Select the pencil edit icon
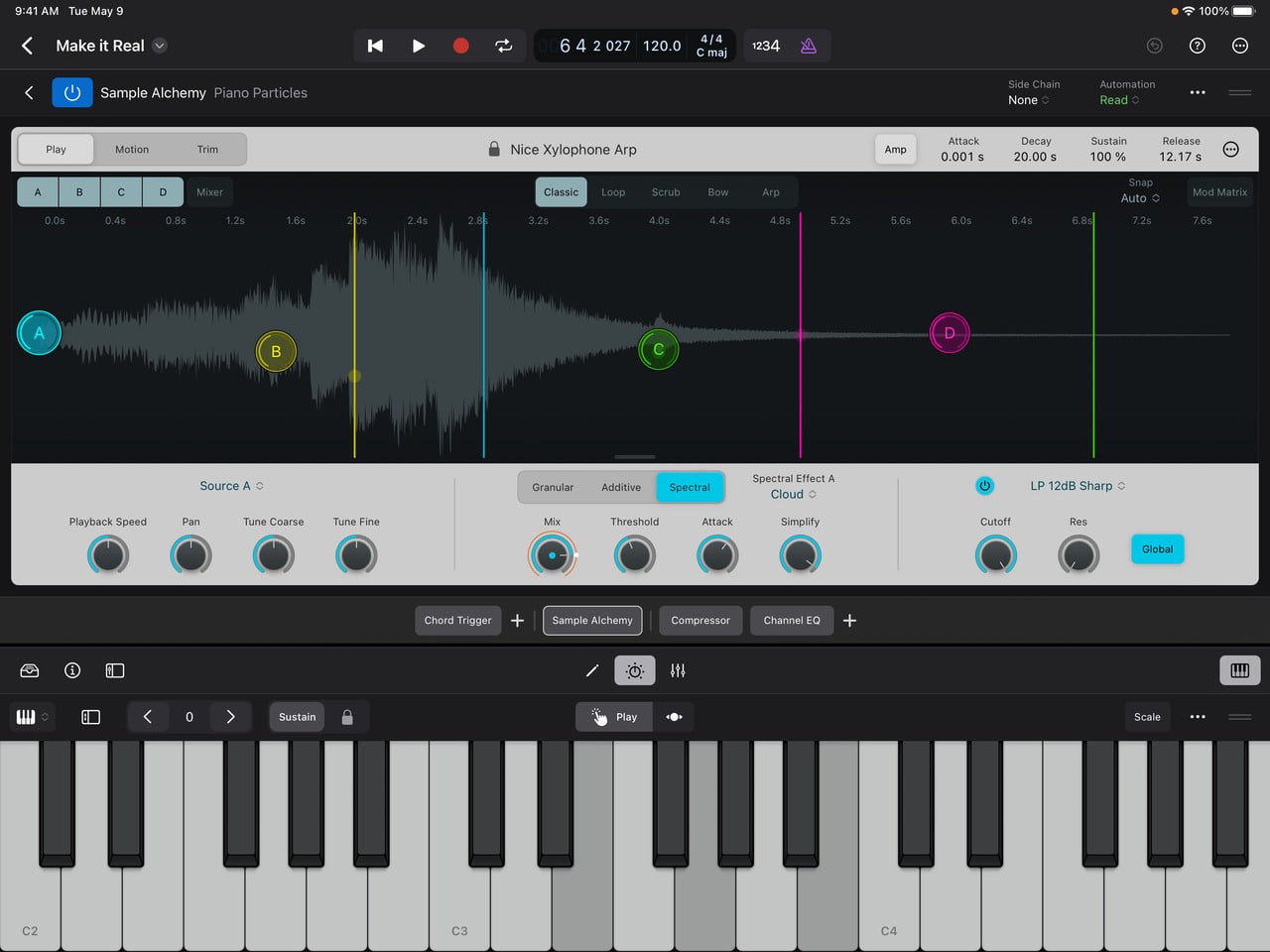This screenshot has width=1270, height=952. click(592, 670)
